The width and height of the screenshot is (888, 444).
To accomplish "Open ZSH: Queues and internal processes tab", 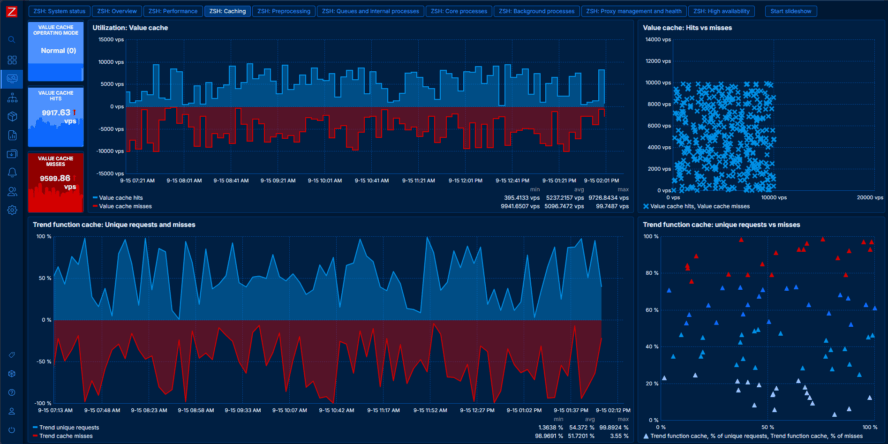I will 370,11.
